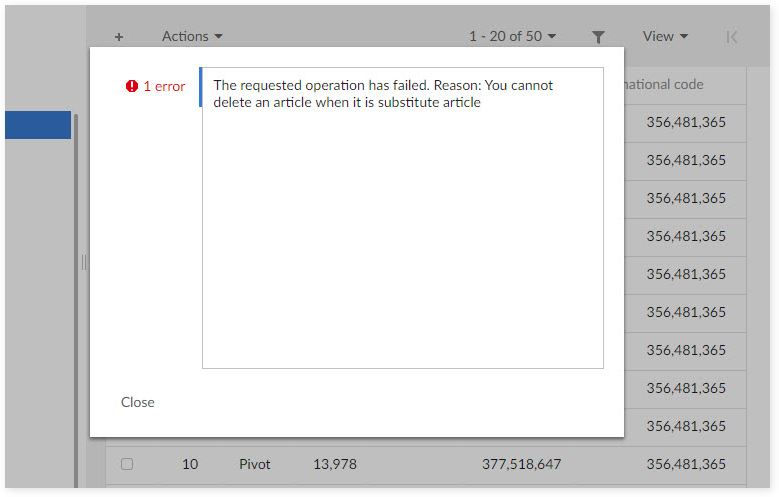Click the vertical splitter handle beside the sidebar

pos(84,262)
